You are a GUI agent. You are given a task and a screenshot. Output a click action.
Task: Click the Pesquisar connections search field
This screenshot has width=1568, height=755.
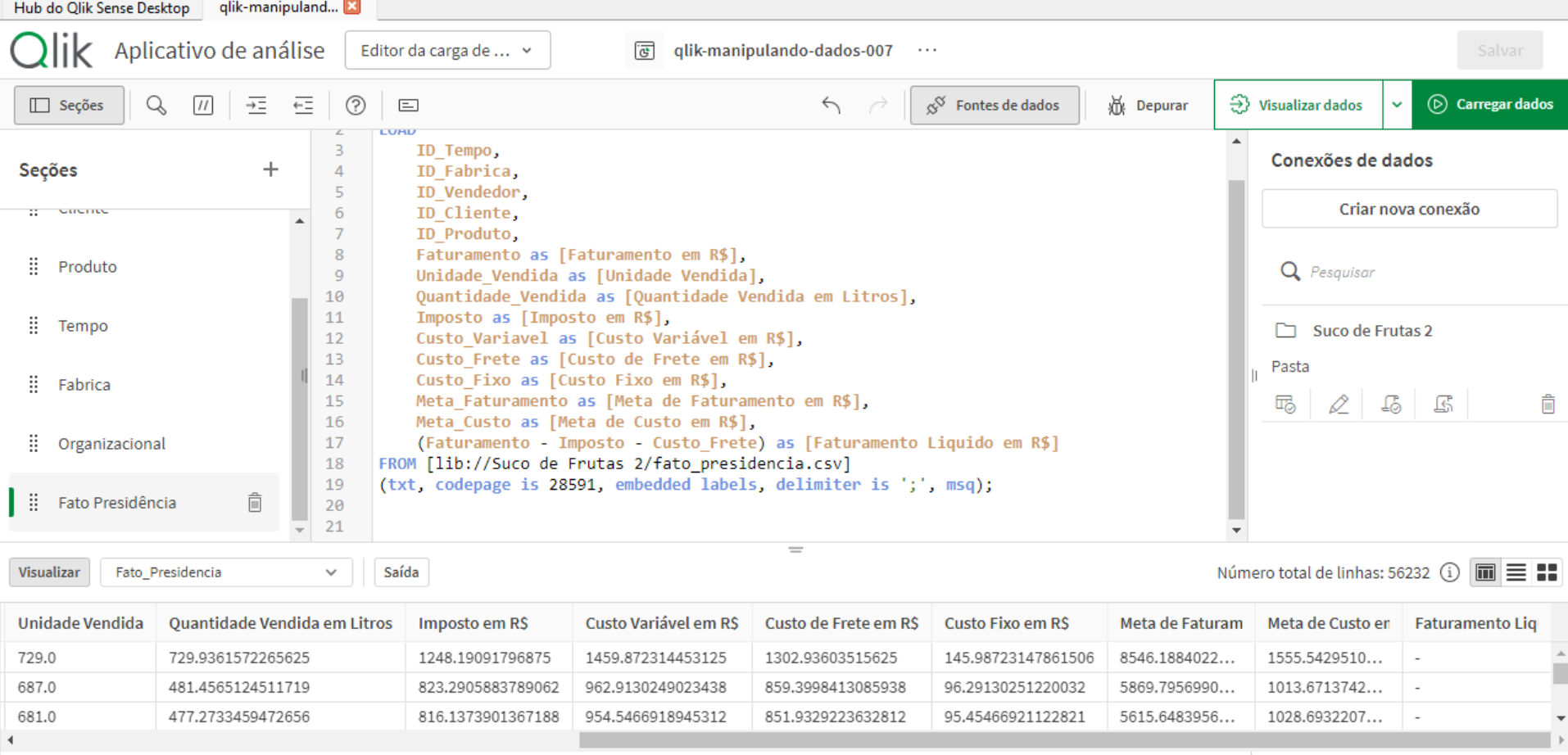1425,272
